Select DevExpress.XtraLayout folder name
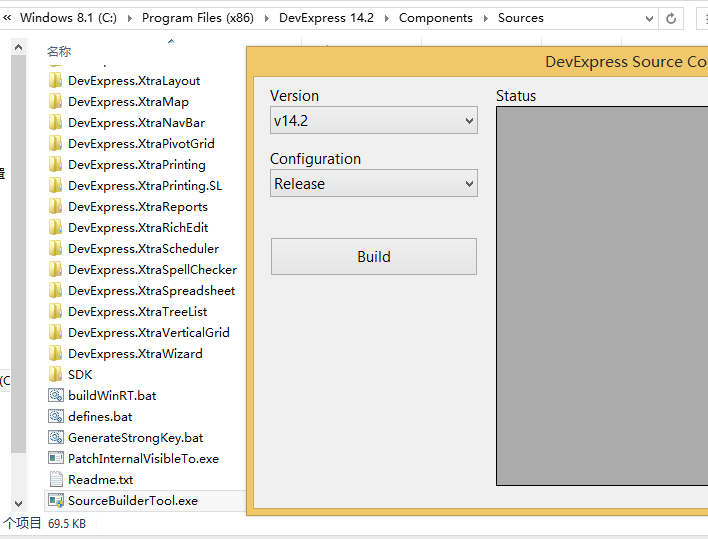This screenshot has width=708, height=539. pos(134,81)
